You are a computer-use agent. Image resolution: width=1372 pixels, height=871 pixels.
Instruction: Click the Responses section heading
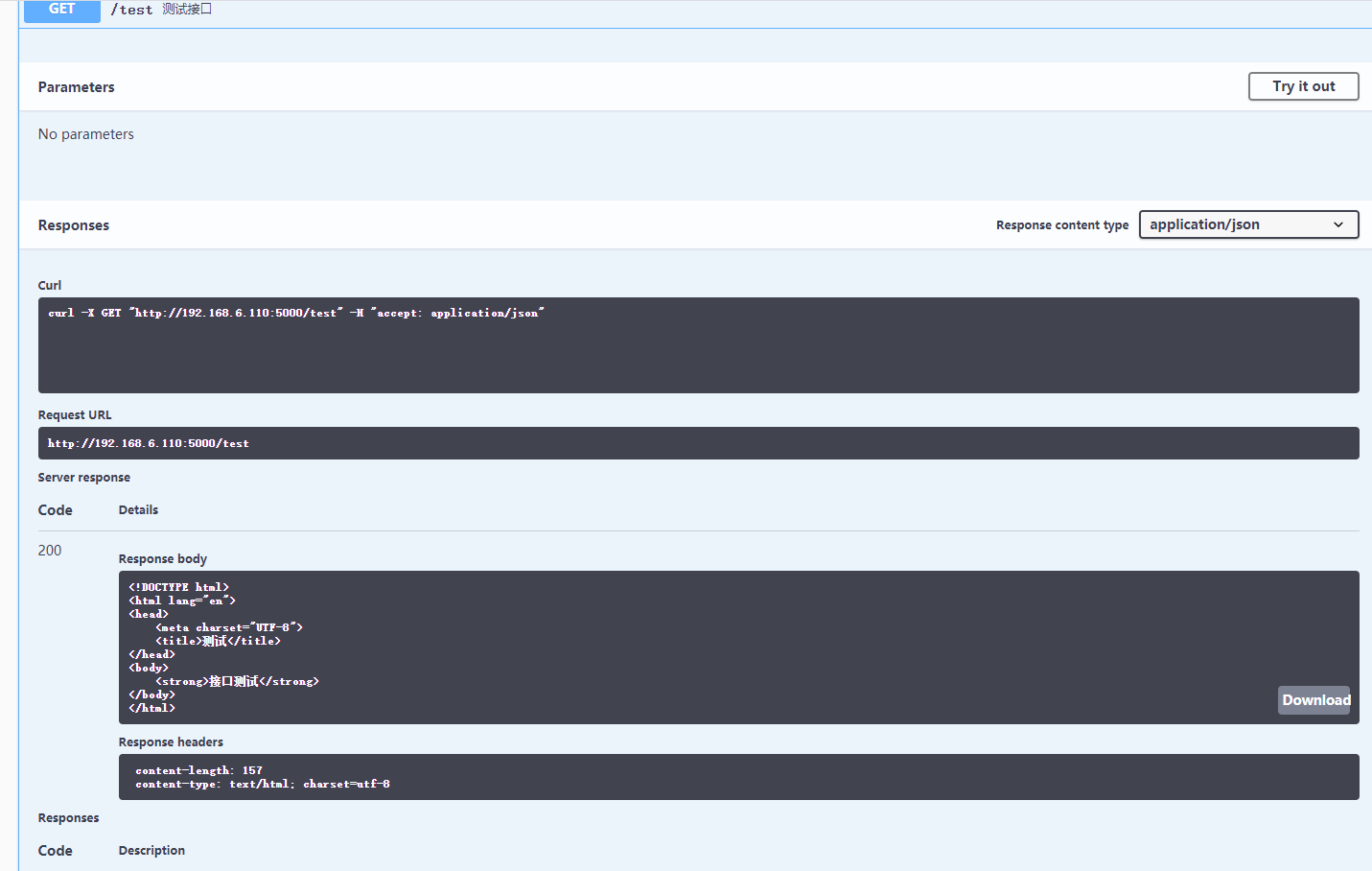(73, 224)
